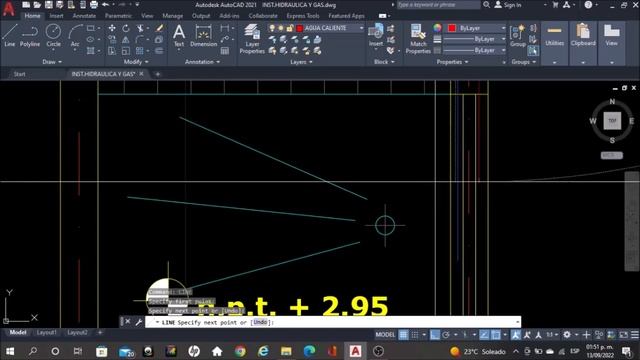Click the Undo option in command line
Image resolution: width=640 pixels, height=360 pixels.
coord(260,322)
